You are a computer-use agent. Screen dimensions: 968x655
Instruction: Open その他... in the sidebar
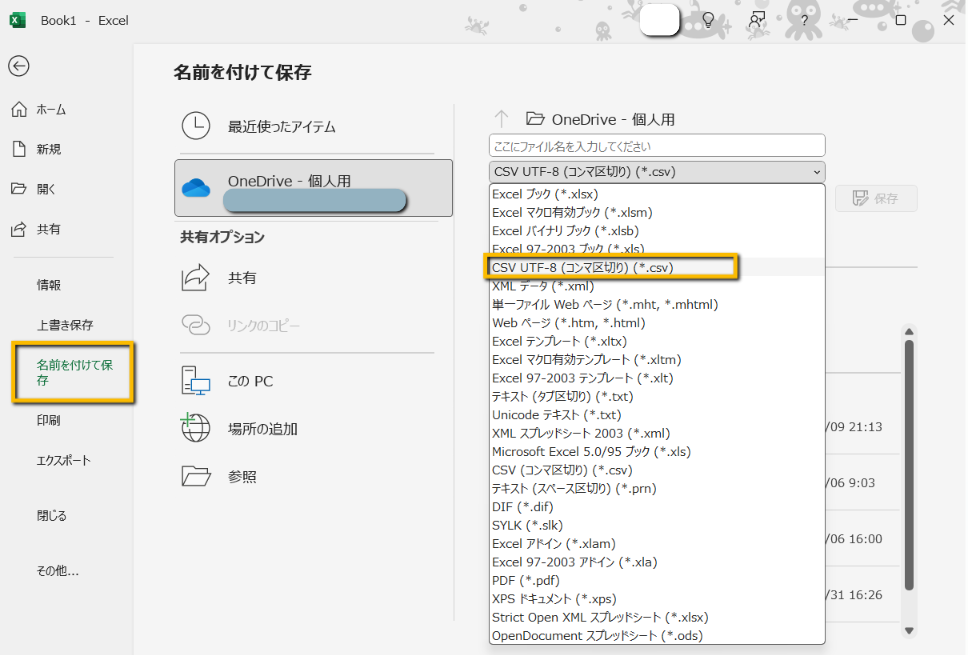(57, 571)
